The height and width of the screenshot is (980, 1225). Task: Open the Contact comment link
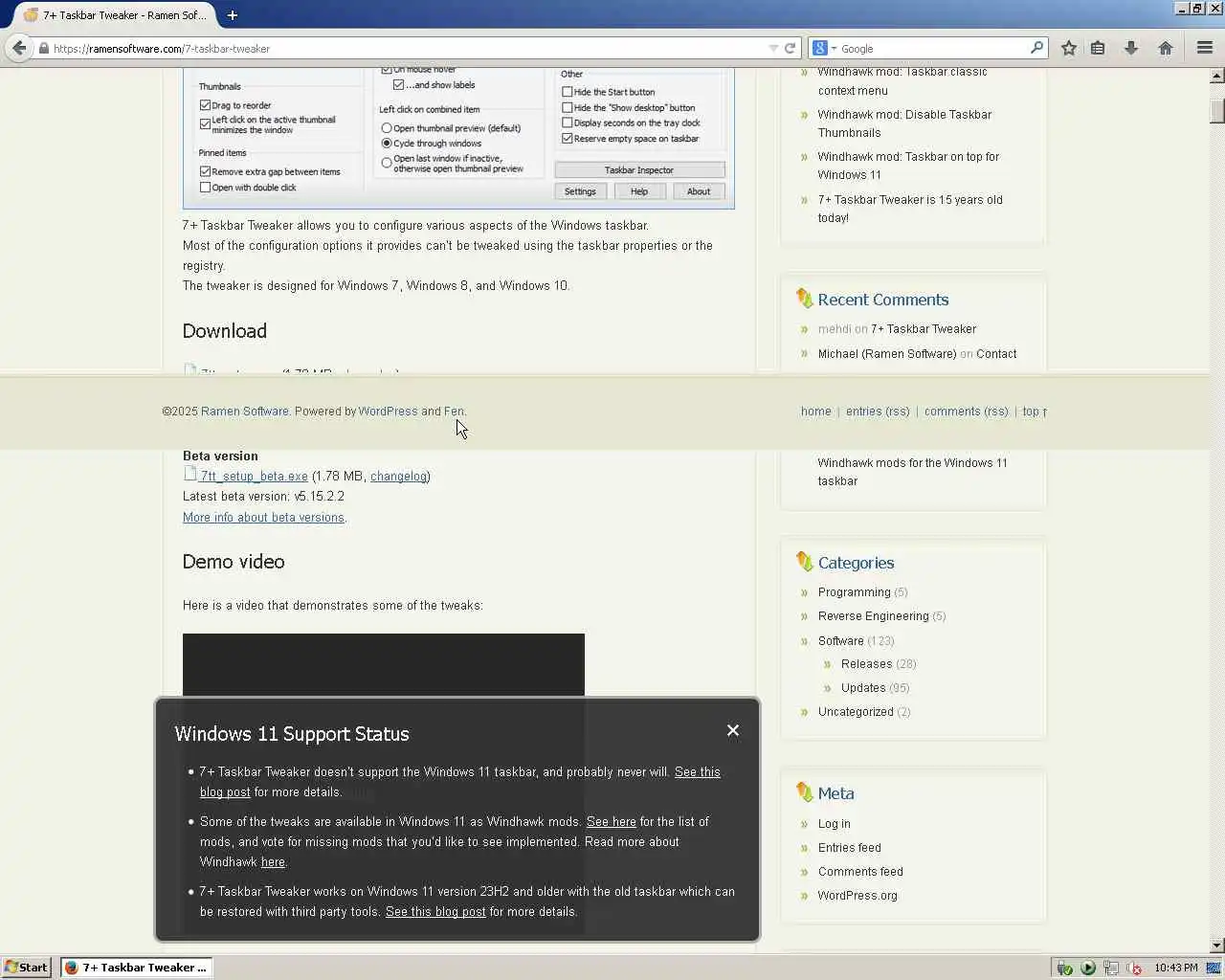pos(996,353)
